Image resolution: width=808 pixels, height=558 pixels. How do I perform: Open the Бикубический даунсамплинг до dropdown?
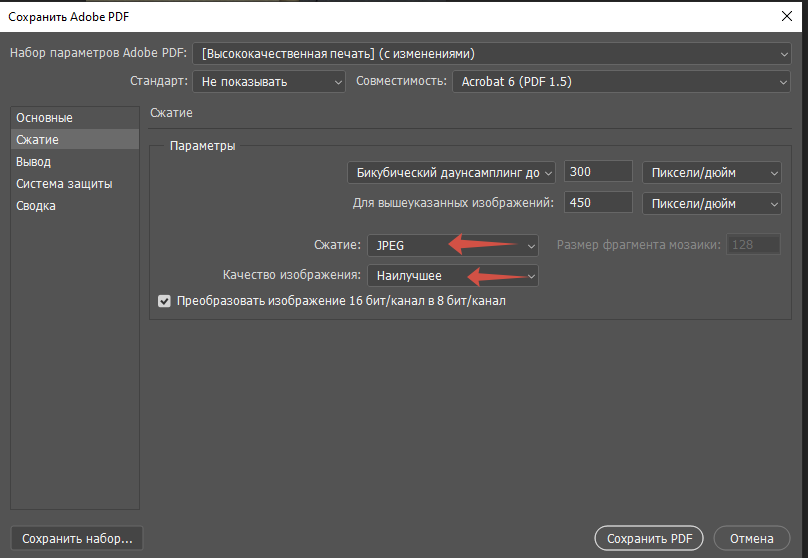(x=451, y=173)
